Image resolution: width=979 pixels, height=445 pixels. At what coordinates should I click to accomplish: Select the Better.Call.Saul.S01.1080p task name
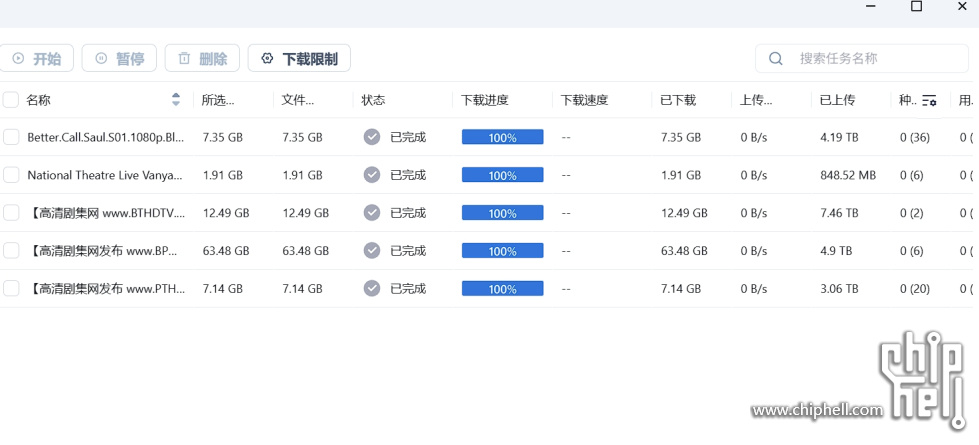pos(106,137)
